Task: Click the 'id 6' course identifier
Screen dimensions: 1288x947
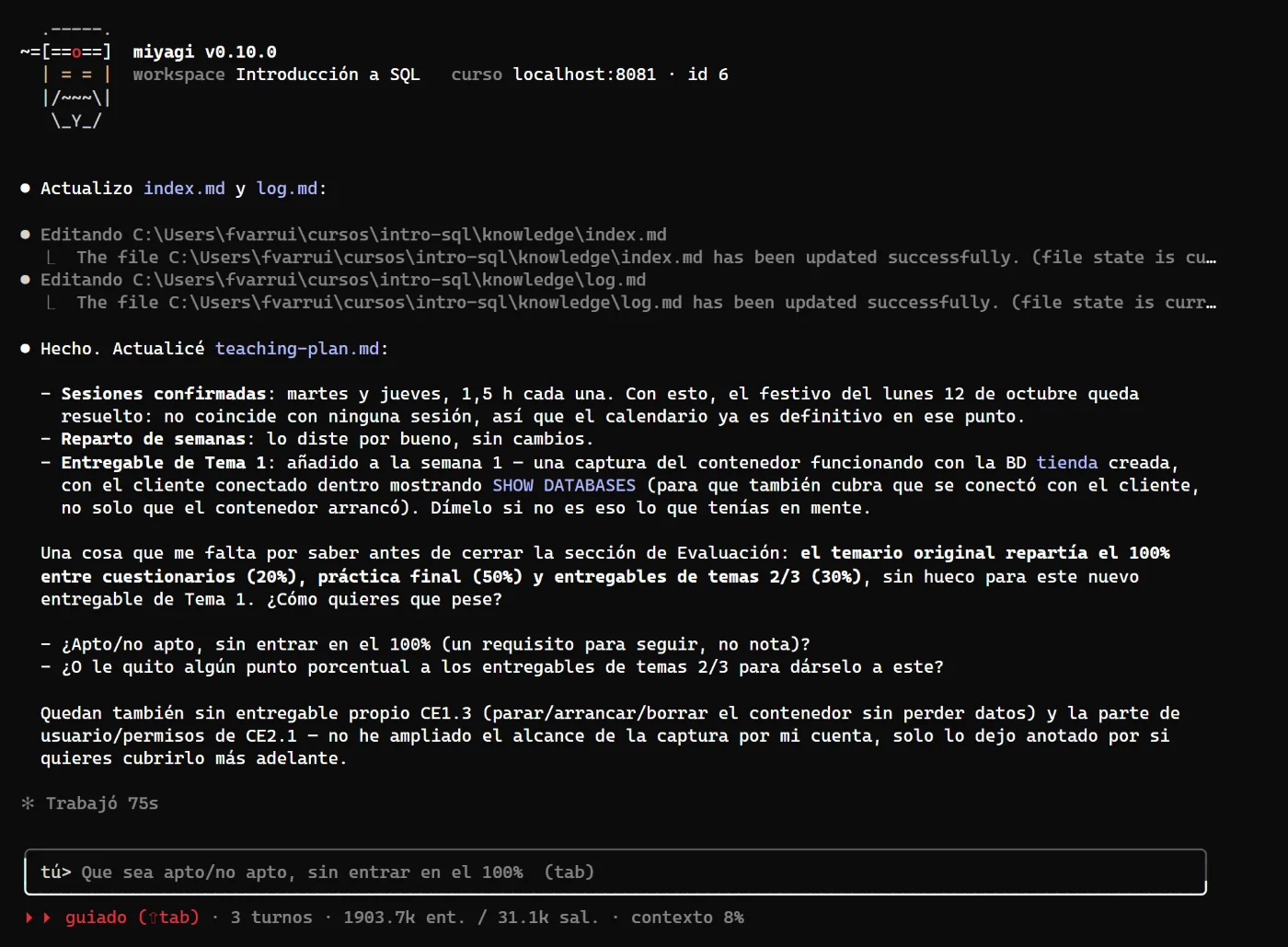Action: pyautogui.click(x=708, y=75)
